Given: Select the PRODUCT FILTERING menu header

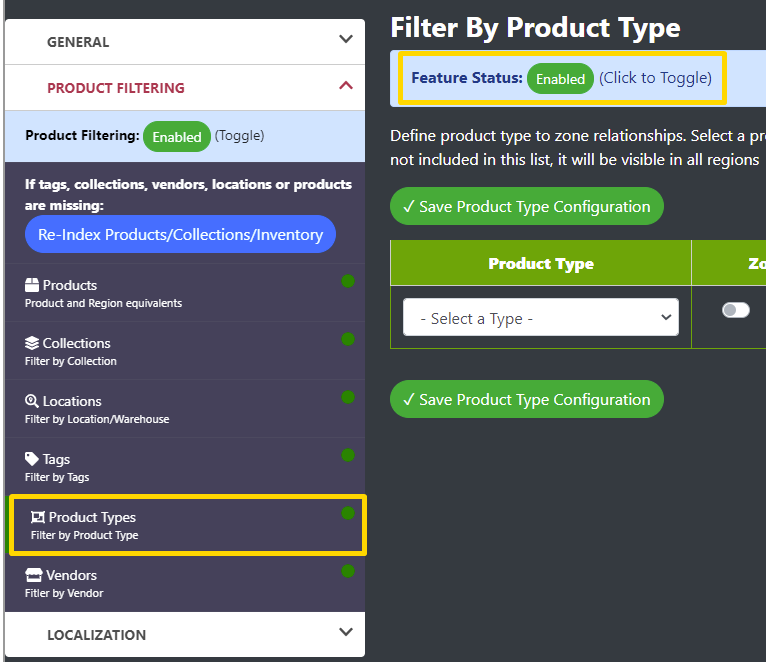Looking at the screenshot, I should (185, 88).
